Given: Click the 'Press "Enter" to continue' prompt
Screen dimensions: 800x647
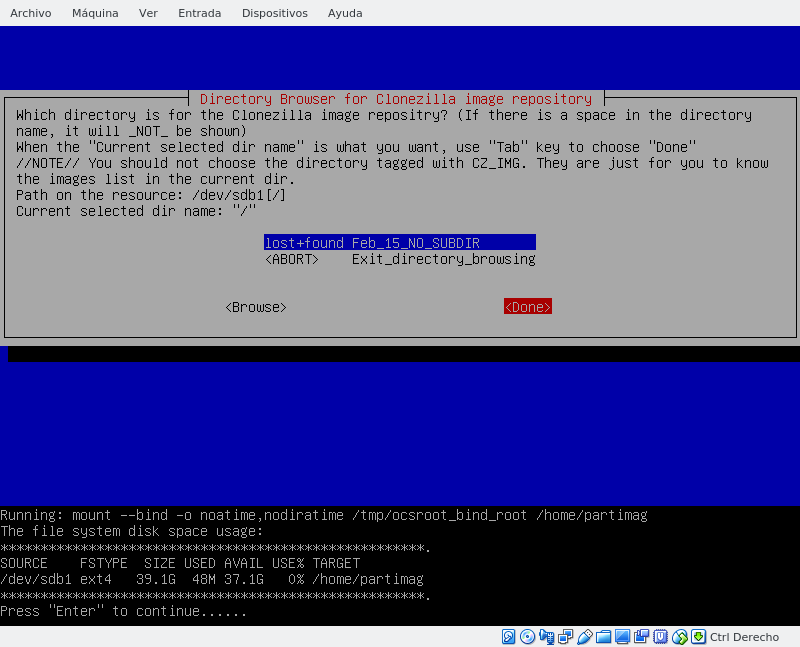Looking at the screenshot, I should (123, 611).
